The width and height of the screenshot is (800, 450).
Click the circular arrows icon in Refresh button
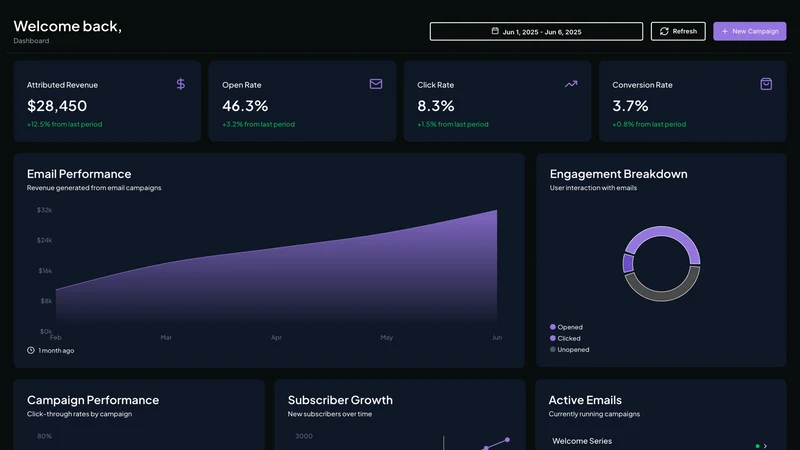click(664, 31)
